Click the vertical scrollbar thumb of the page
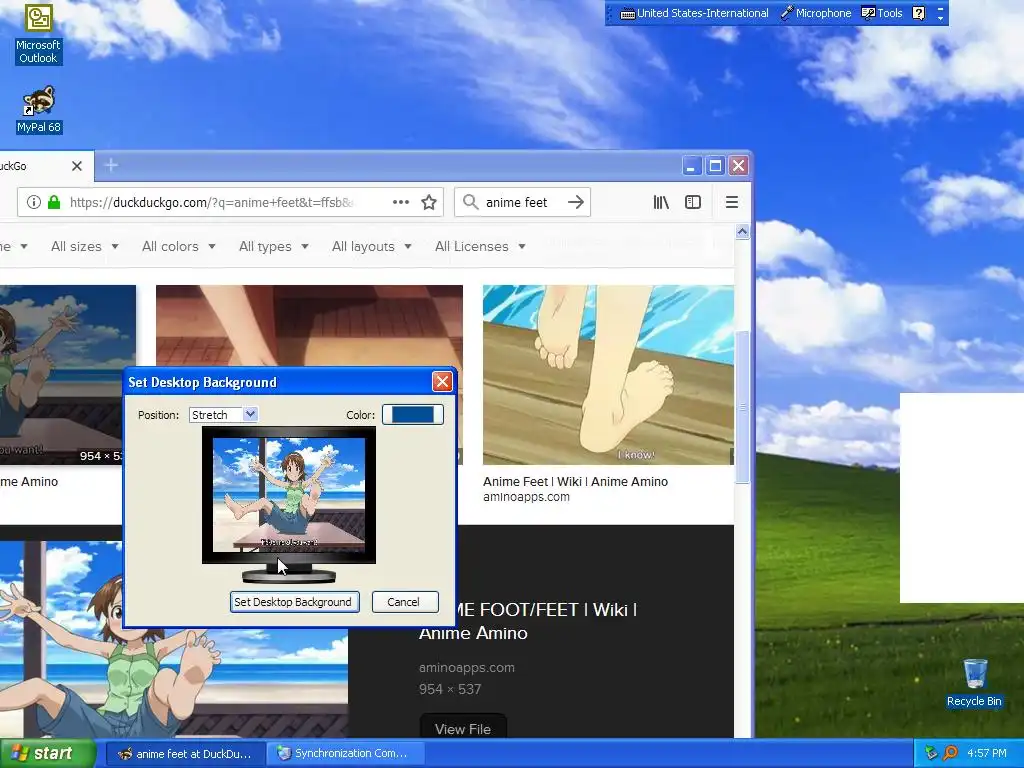 point(742,406)
